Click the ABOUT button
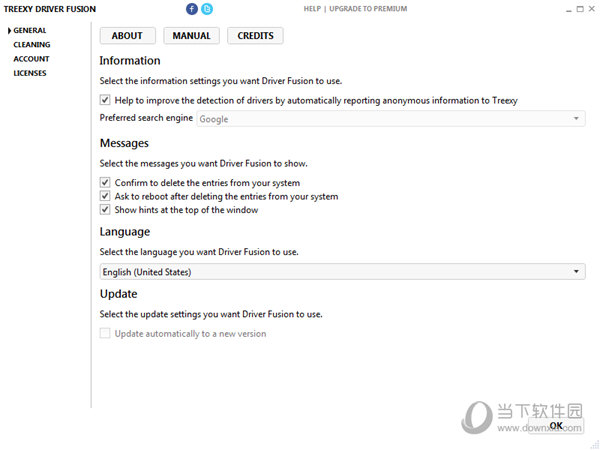Viewport: 600px width, 450px height. (127, 36)
